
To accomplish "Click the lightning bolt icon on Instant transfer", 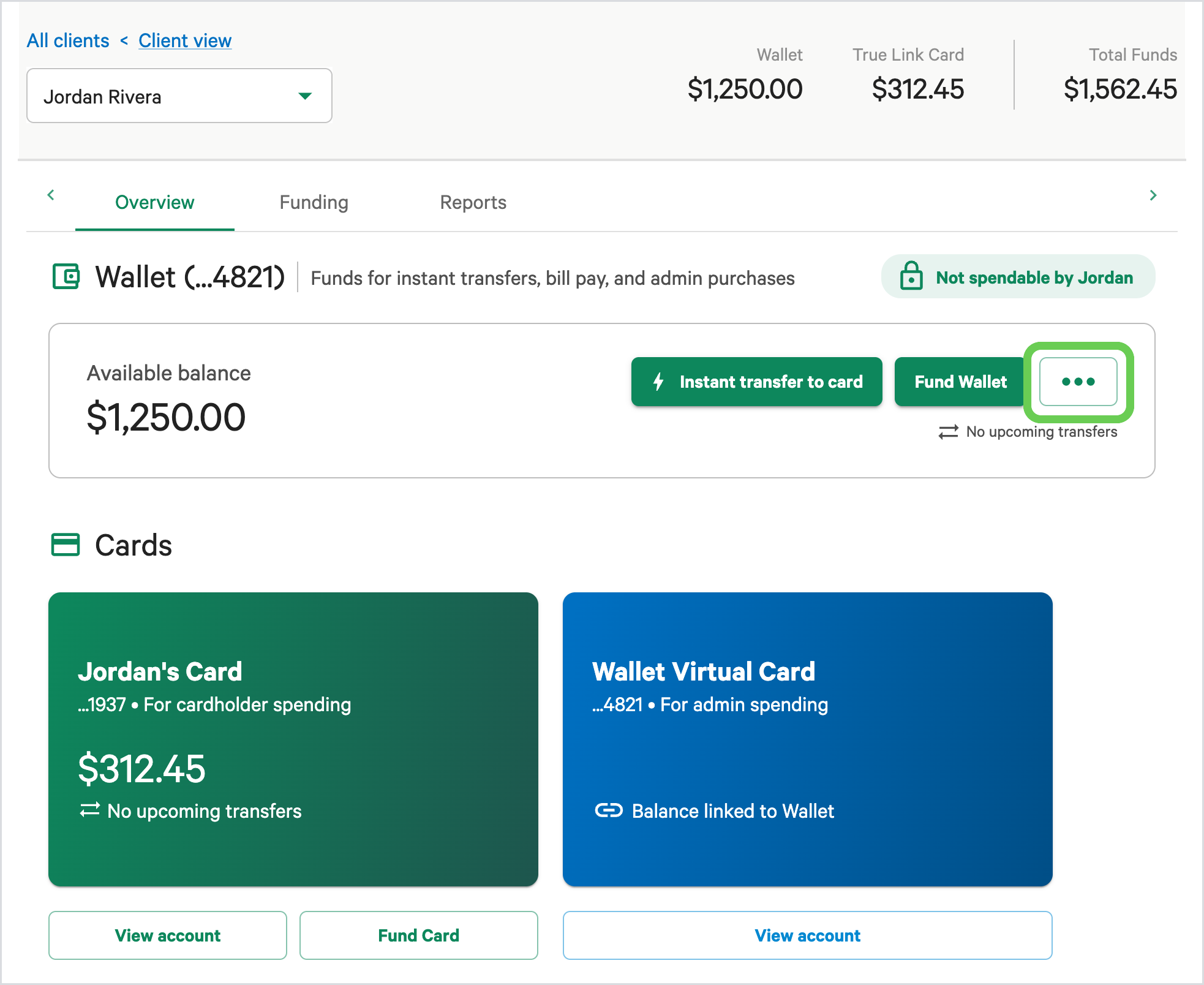I will 658,382.
